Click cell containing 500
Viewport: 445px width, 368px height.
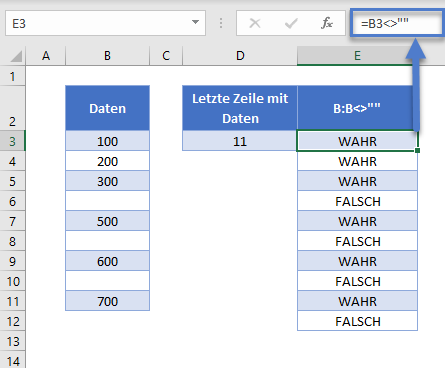click(x=107, y=221)
